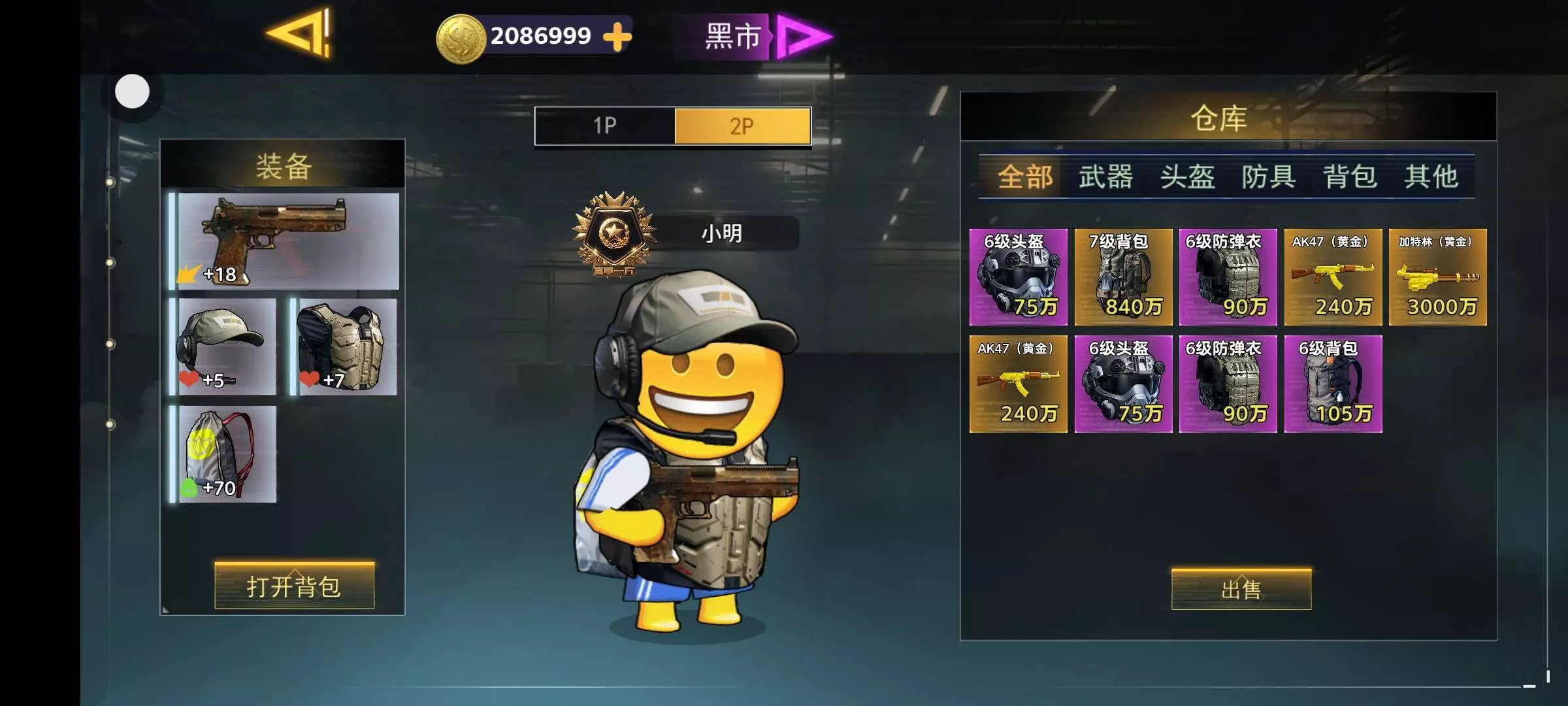Open the 黑市 black market arrow

pyautogui.click(x=804, y=37)
